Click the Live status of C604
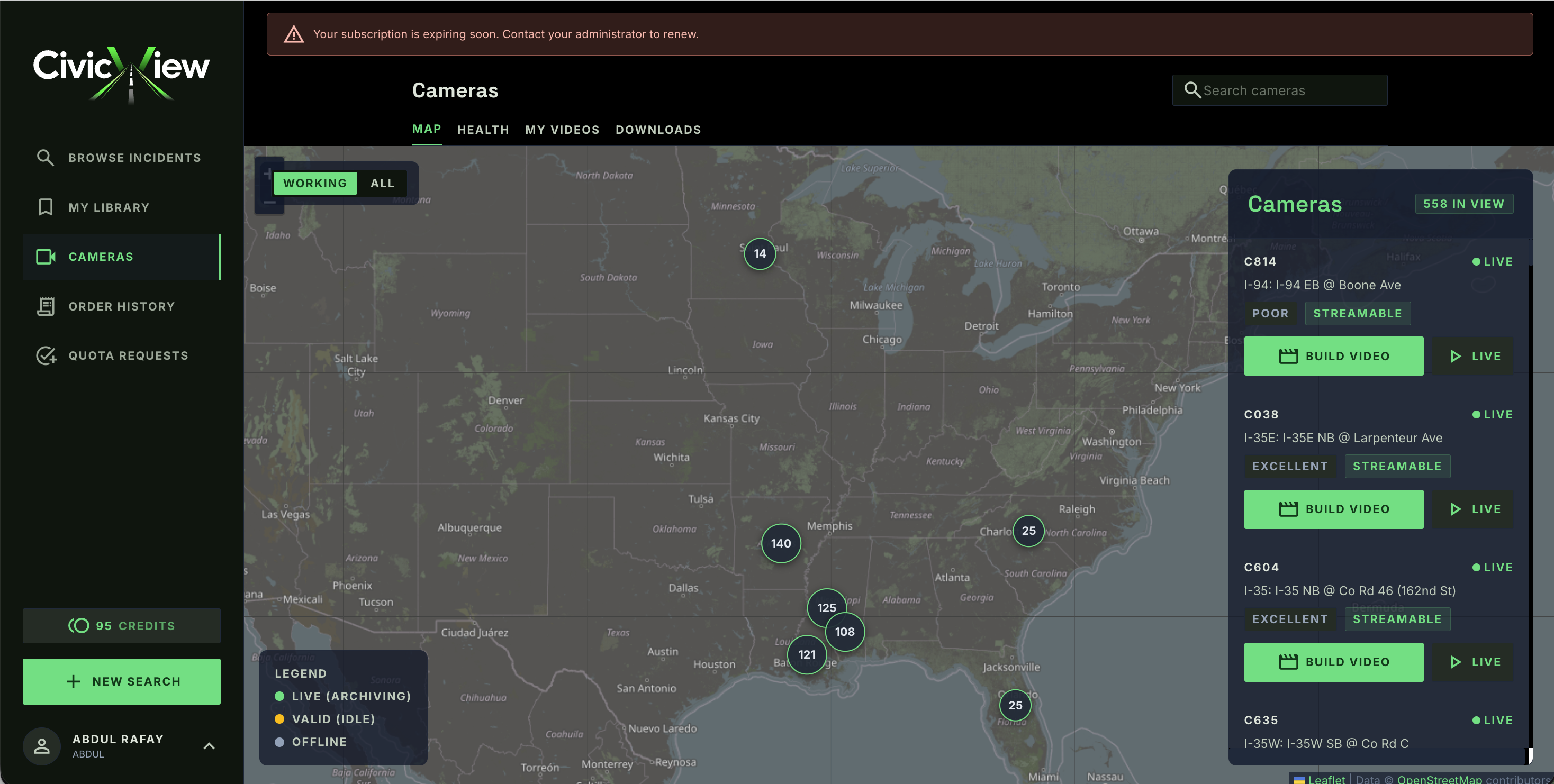The width and height of the screenshot is (1554, 784). [1492, 567]
